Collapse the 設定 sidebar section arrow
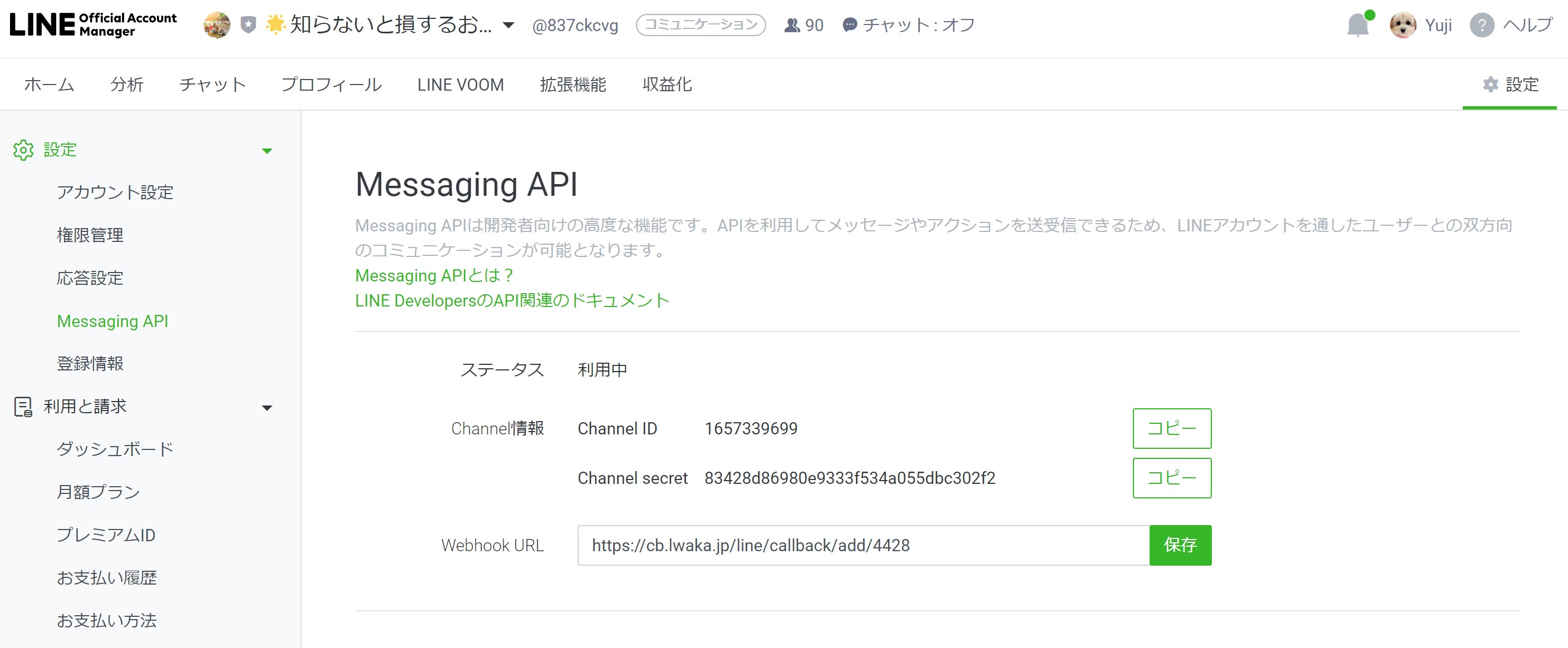This screenshot has height=648, width=1568. [x=267, y=151]
